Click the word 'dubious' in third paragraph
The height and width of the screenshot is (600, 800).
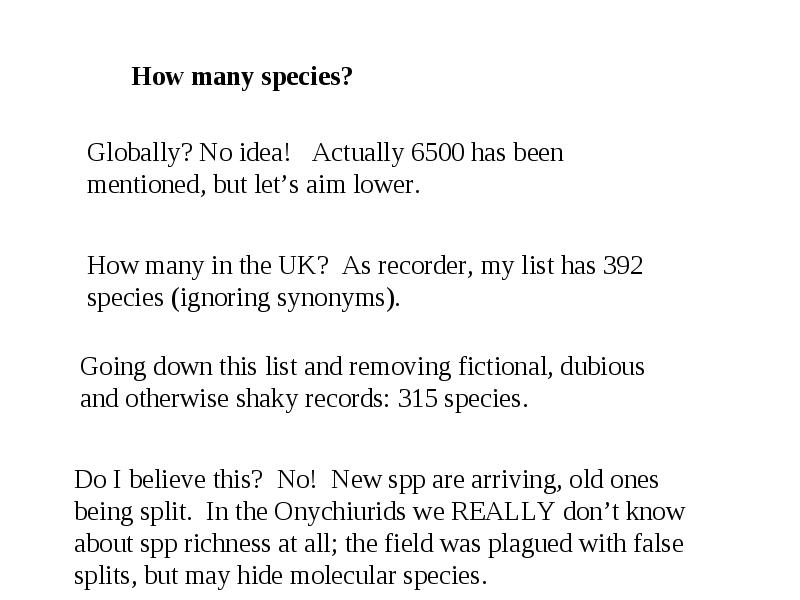tap(602, 367)
